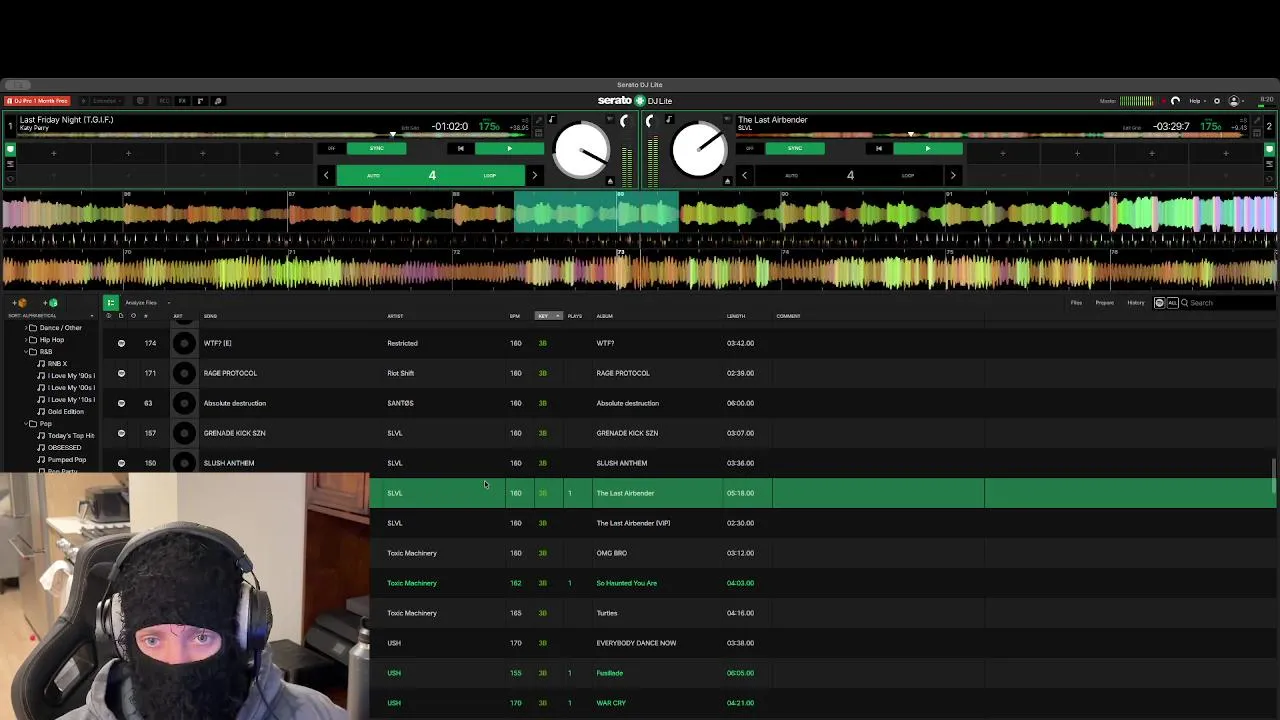This screenshot has height=720, width=1280.
Task: Open the user account dropdown
Action: coord(1236,101)
